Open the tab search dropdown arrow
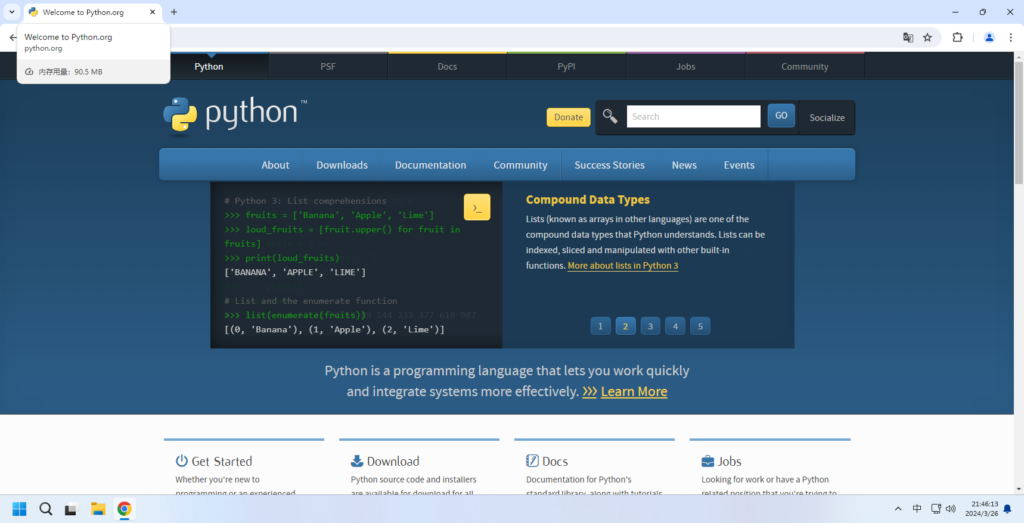 click(12, 12)
